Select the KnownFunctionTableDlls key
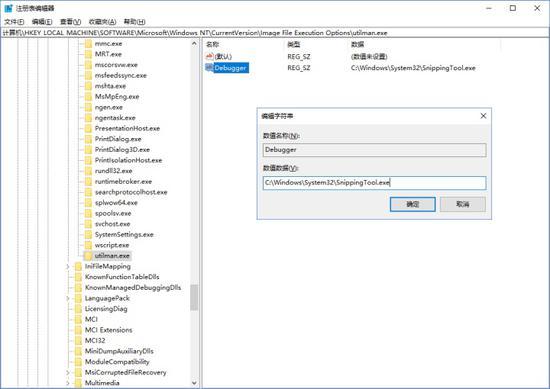This screenshot has width=550, height=389. click(x=122, y=277)
